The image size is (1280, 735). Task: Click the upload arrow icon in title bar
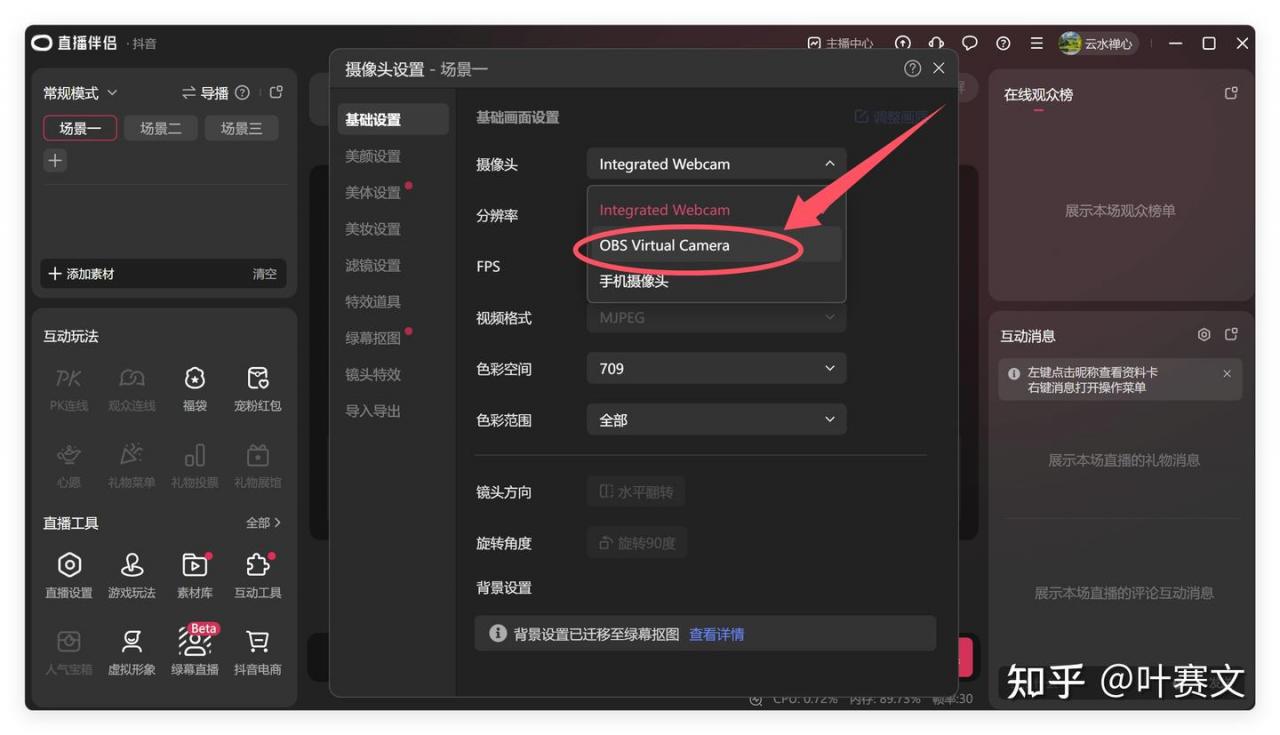(x=903, y=43)
